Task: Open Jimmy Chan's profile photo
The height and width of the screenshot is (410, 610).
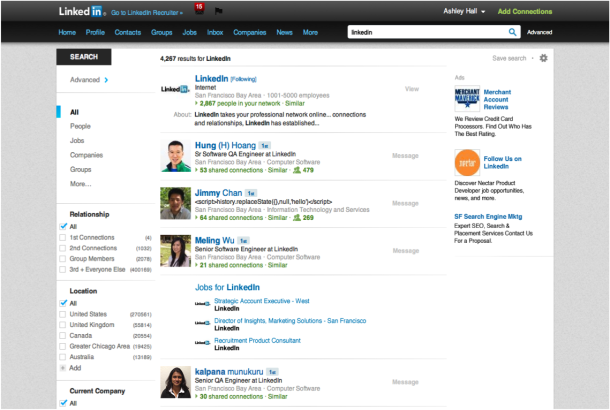Action: (x=175, y=203)
